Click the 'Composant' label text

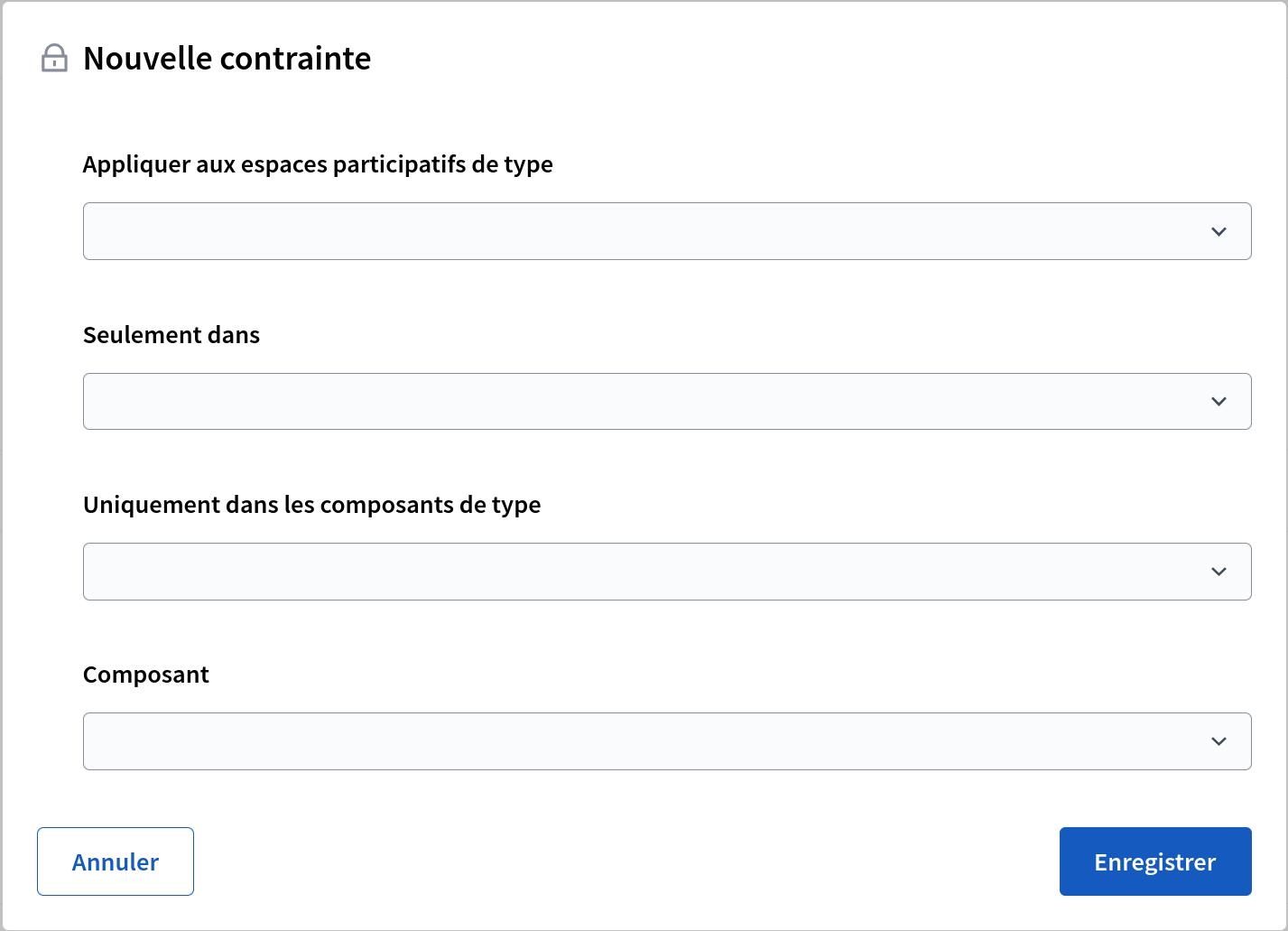tap(146, 675)
